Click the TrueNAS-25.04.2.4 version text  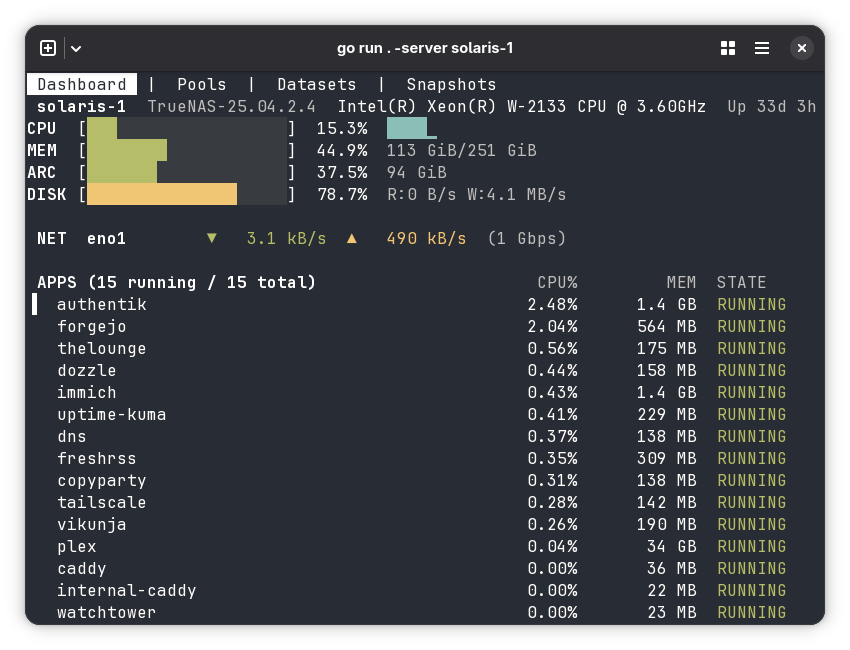pos(231,106)
